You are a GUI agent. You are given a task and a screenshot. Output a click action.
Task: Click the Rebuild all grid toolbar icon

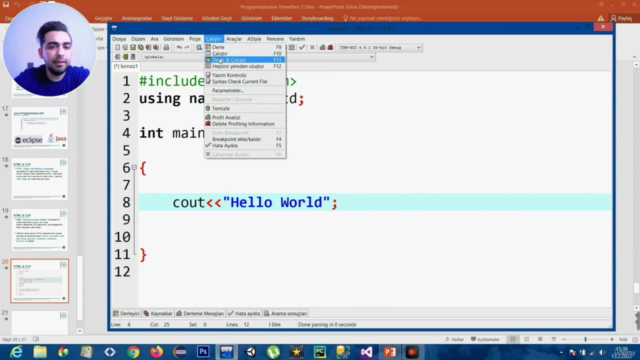[x=292, y=47]
